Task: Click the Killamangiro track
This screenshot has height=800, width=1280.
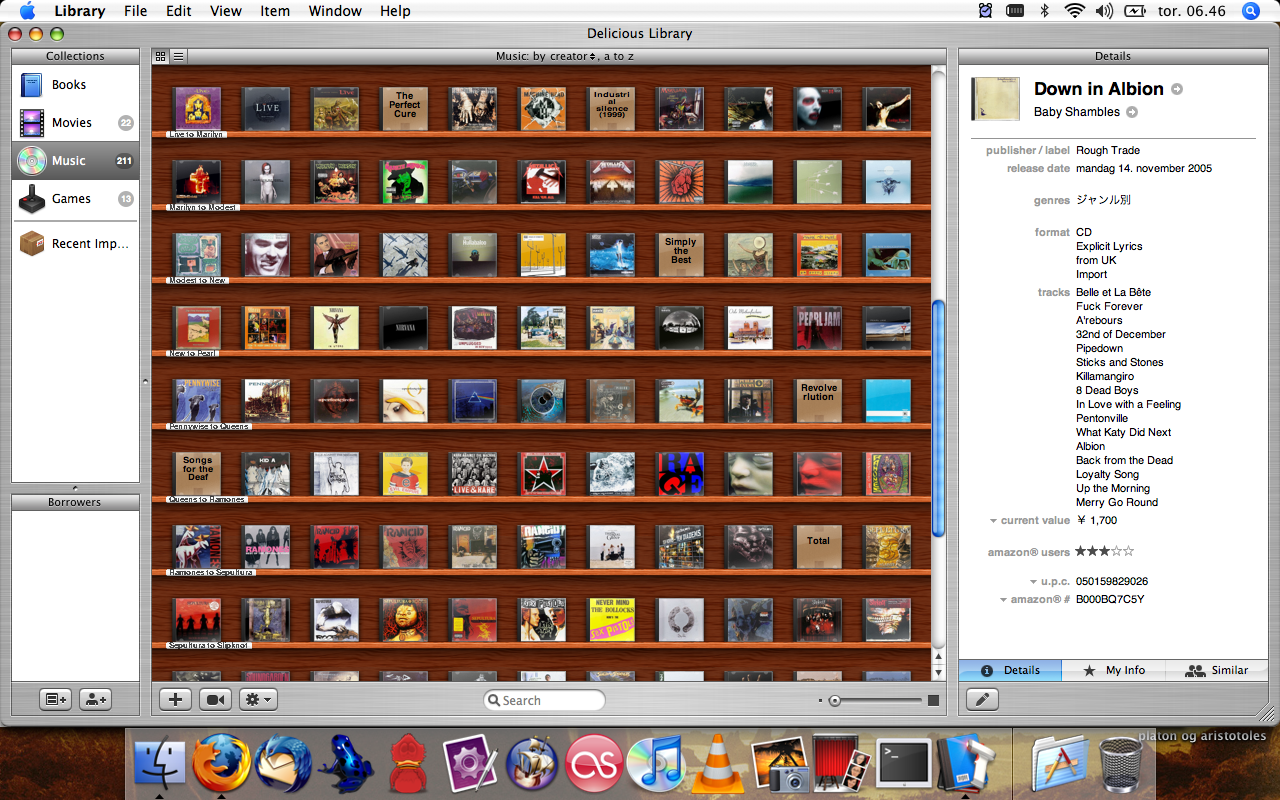Action: coord(1105,377)
